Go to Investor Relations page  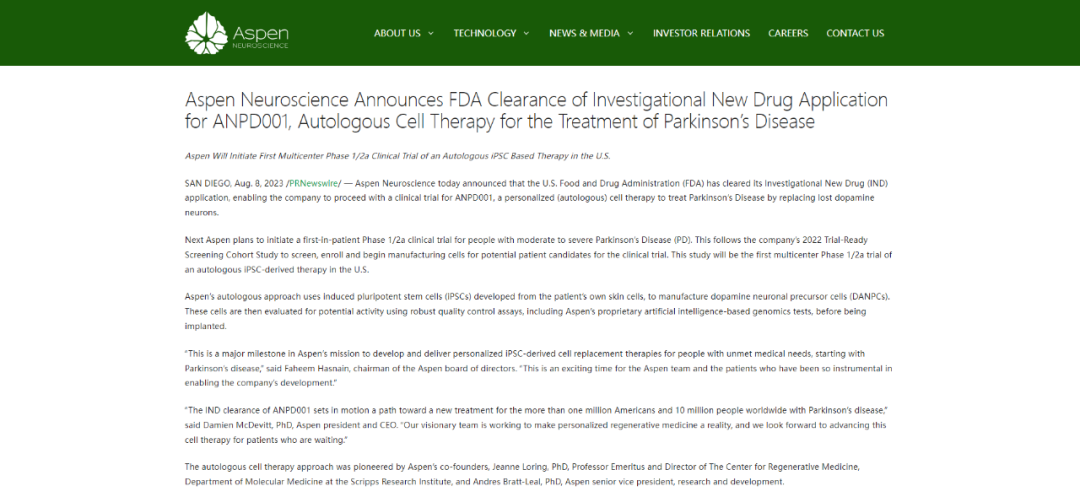pos(701,33)
